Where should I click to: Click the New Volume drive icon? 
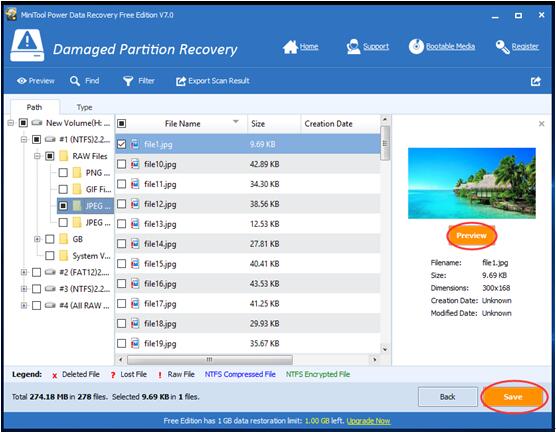click(x=37, y=123)
